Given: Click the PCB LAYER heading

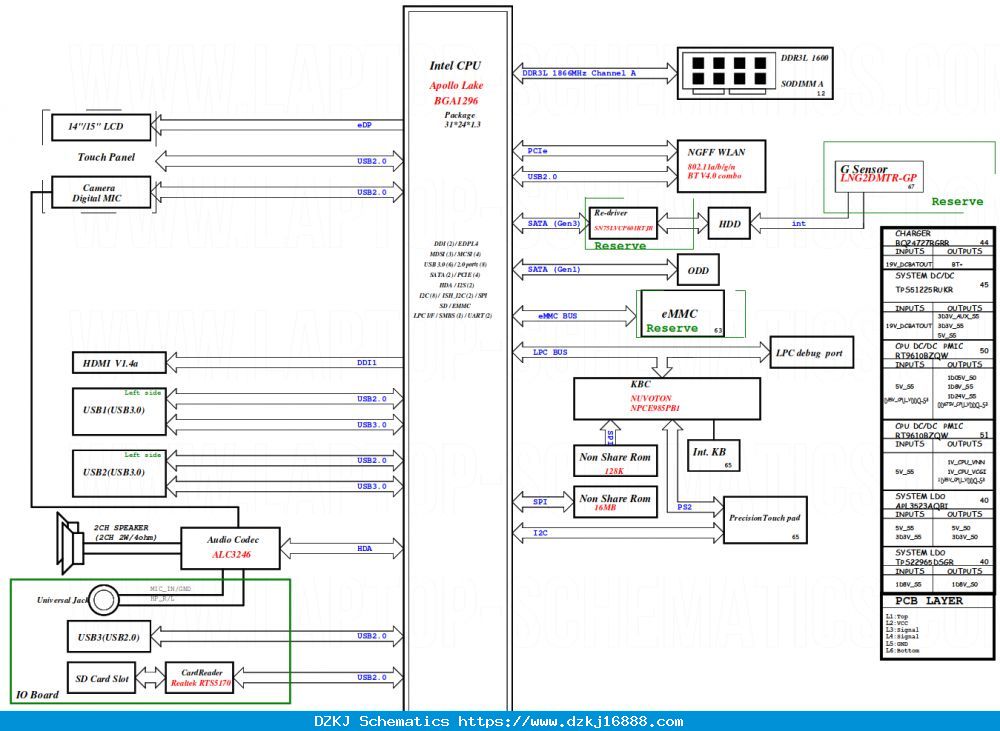Looking at the screenshot, I should (x=929, y=601).
